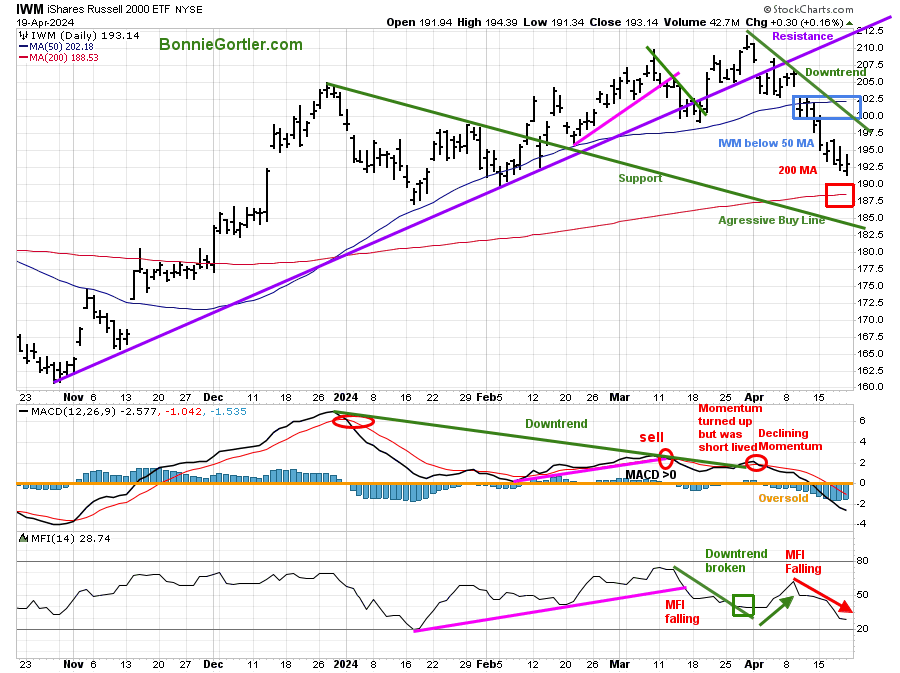
Task: Click the MFI Falling text above the red arrow
Action: click(804, 562)
